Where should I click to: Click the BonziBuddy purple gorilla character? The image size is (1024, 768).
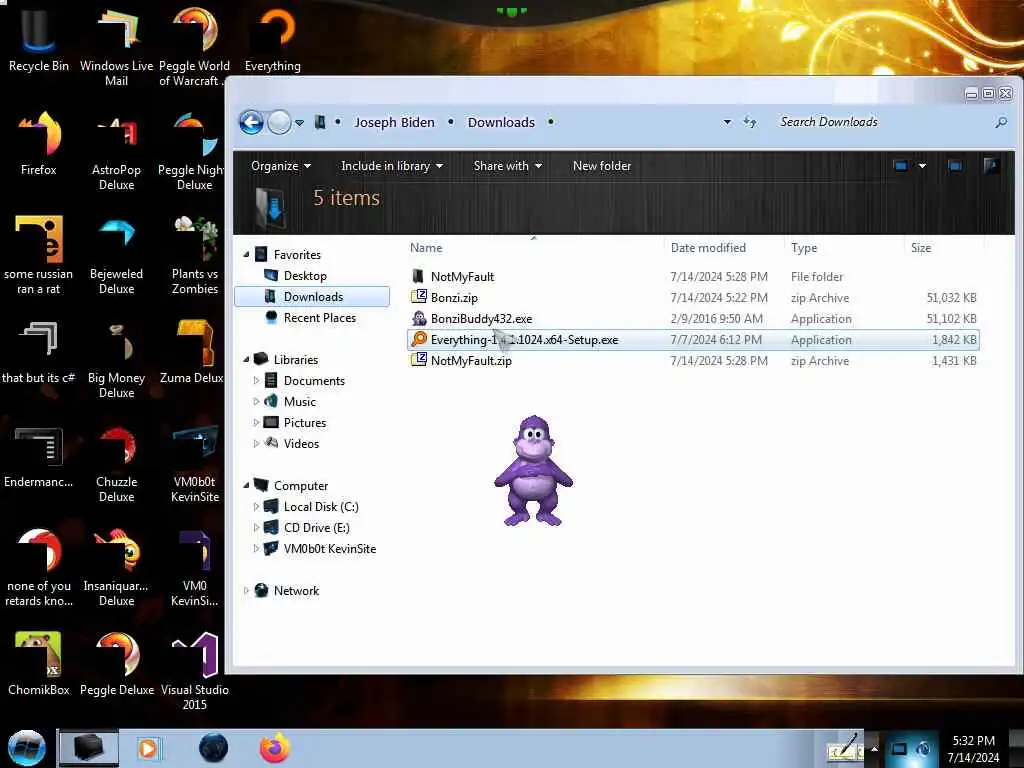534,470
